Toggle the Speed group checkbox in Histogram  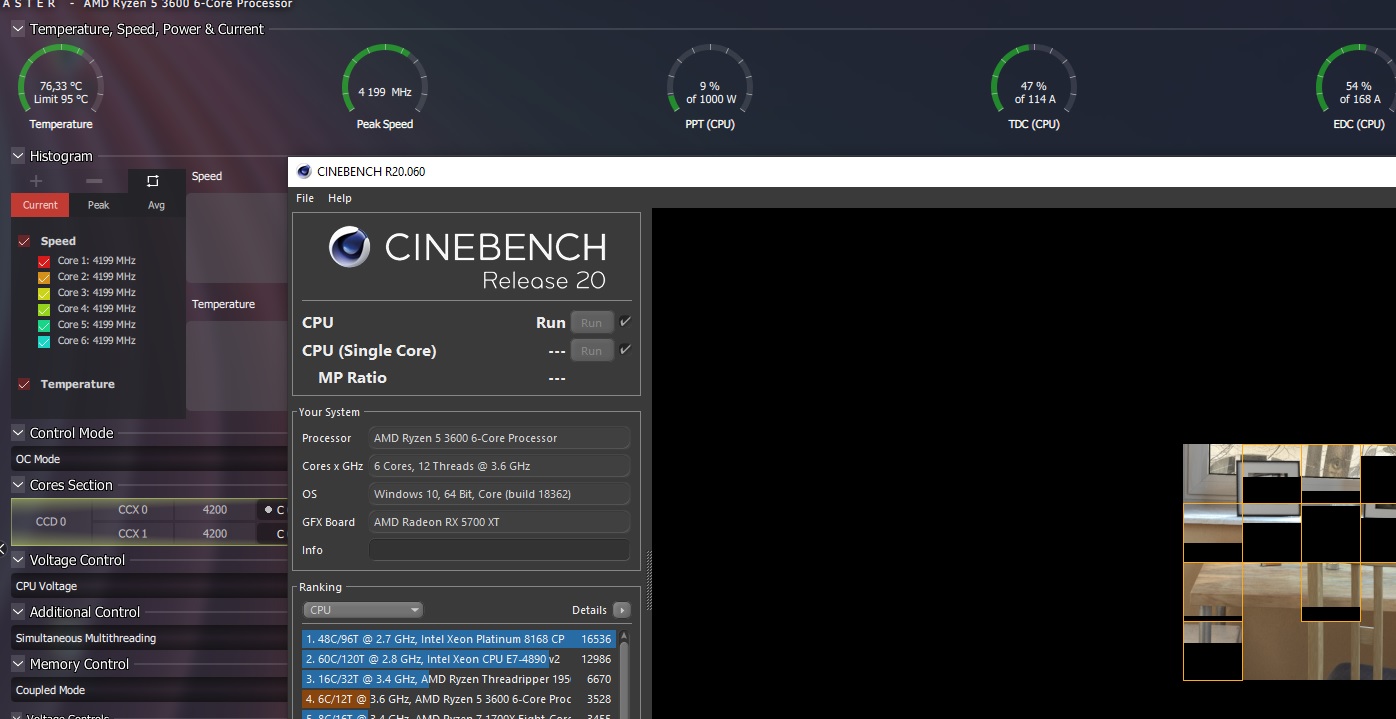pyautogui.click(x=25, y=241)
